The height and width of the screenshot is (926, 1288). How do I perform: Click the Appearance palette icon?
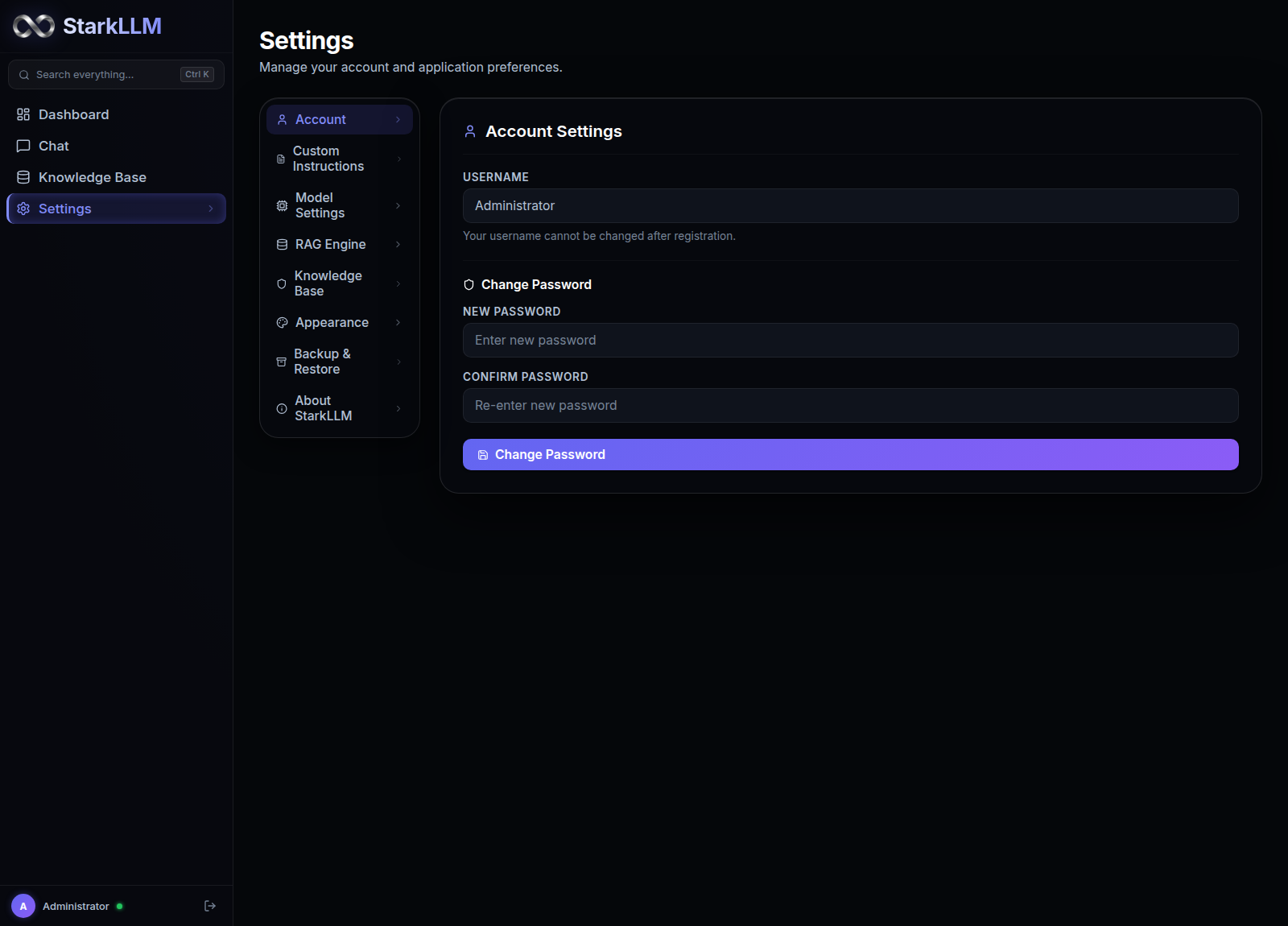282,322
